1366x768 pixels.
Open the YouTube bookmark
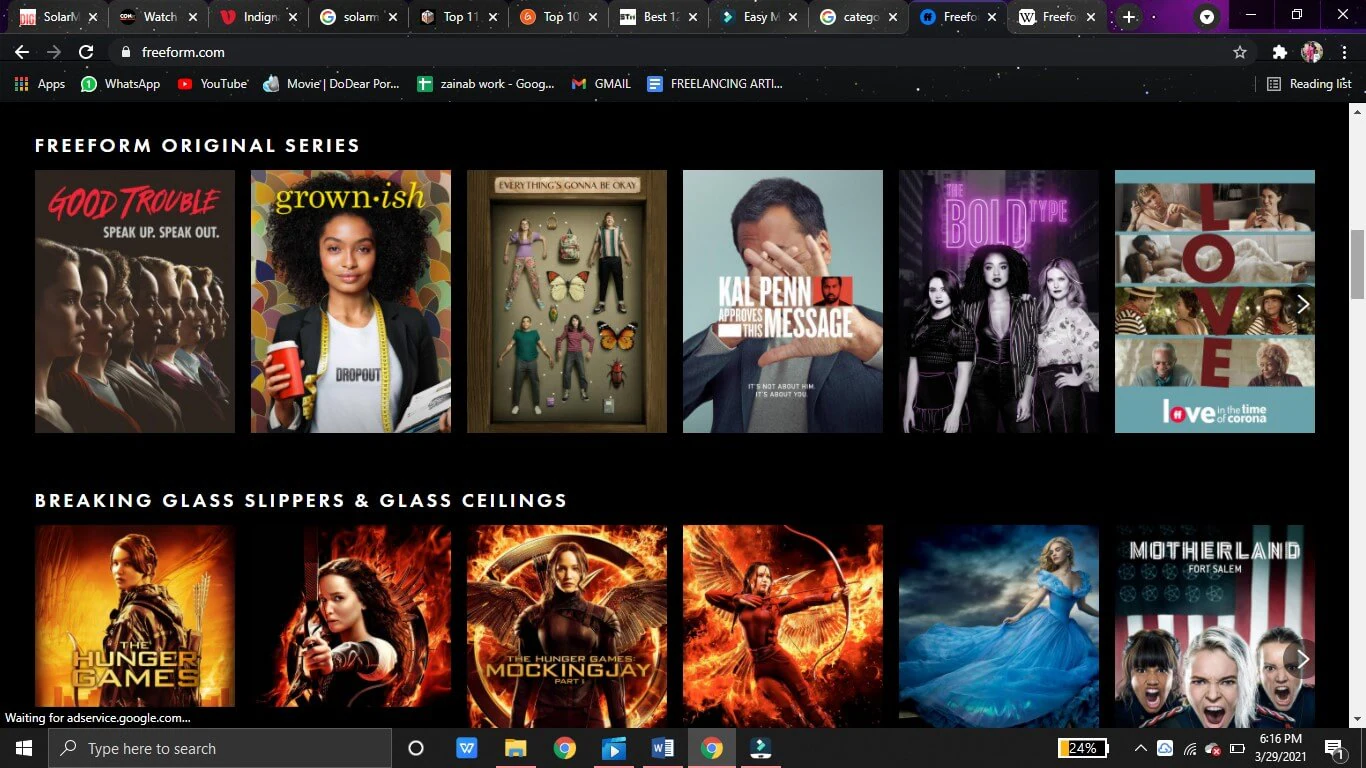coord(212,84)
